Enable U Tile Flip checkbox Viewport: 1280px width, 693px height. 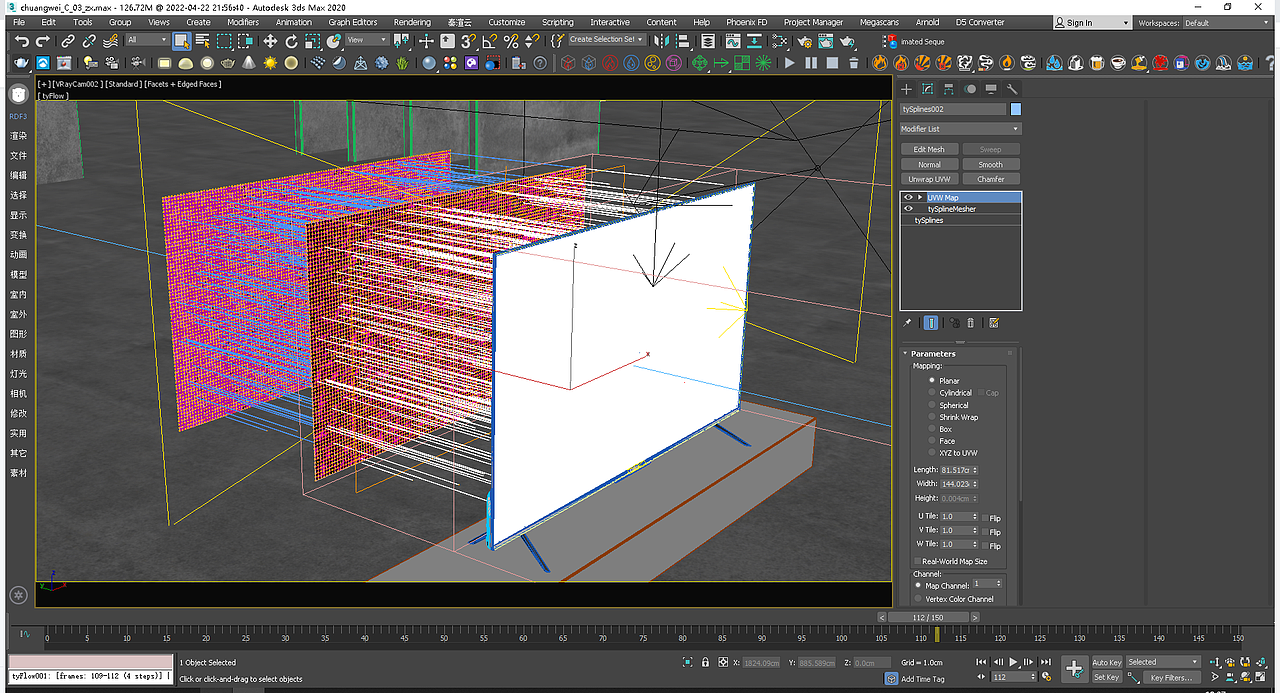(985, 518)
